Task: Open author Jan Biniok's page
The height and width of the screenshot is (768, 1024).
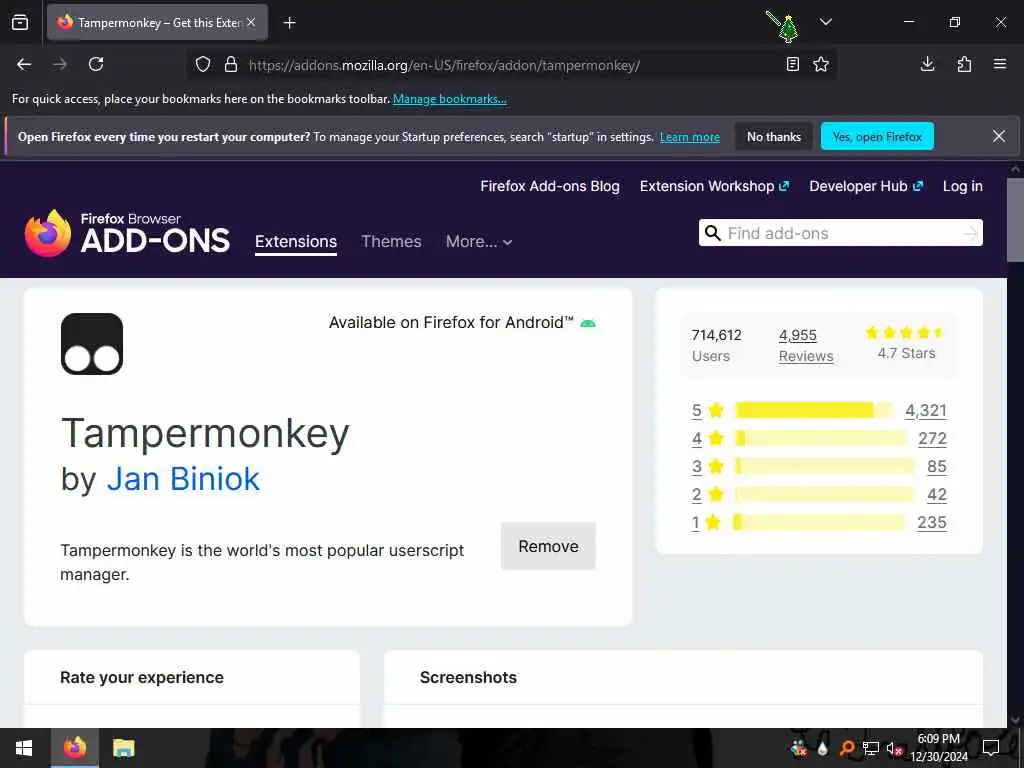Action: [183, 479]
